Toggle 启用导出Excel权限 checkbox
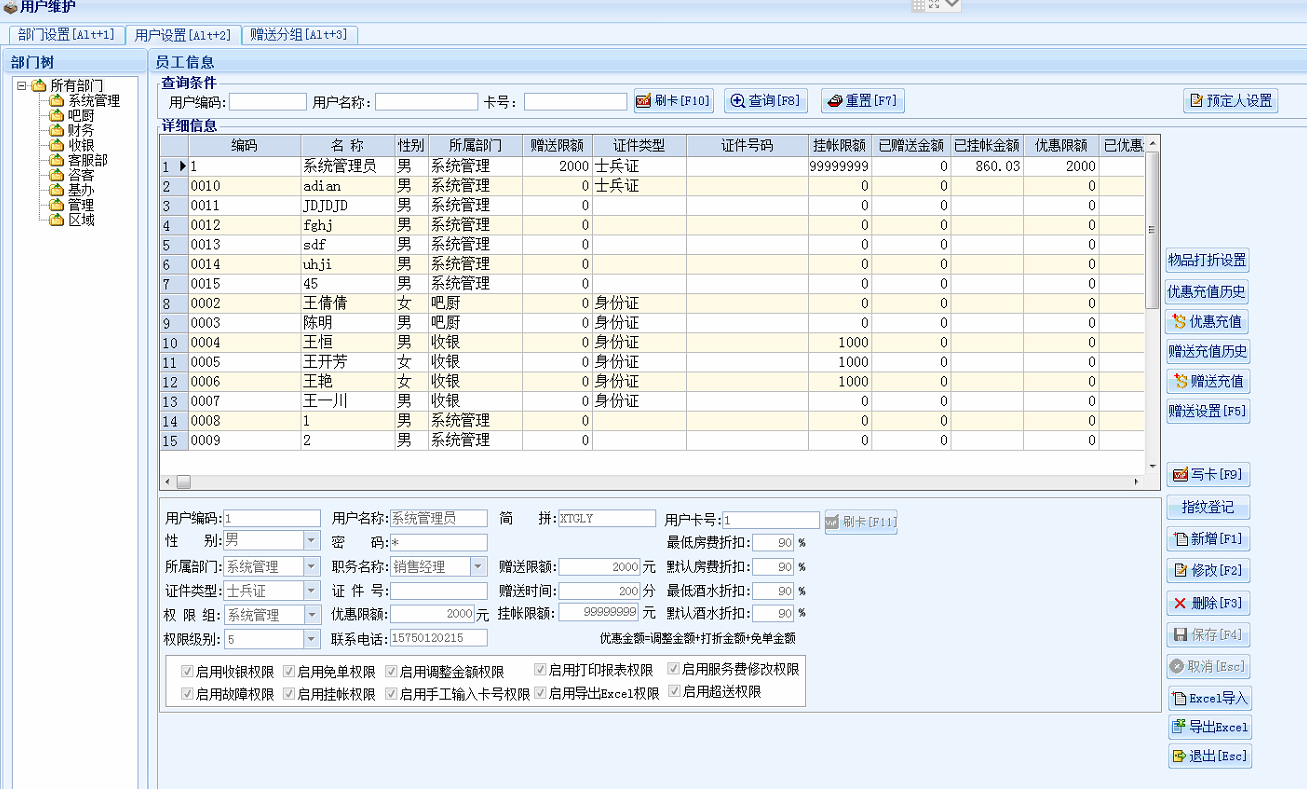This screenshot has width=1307, height=789. point(540,692)
